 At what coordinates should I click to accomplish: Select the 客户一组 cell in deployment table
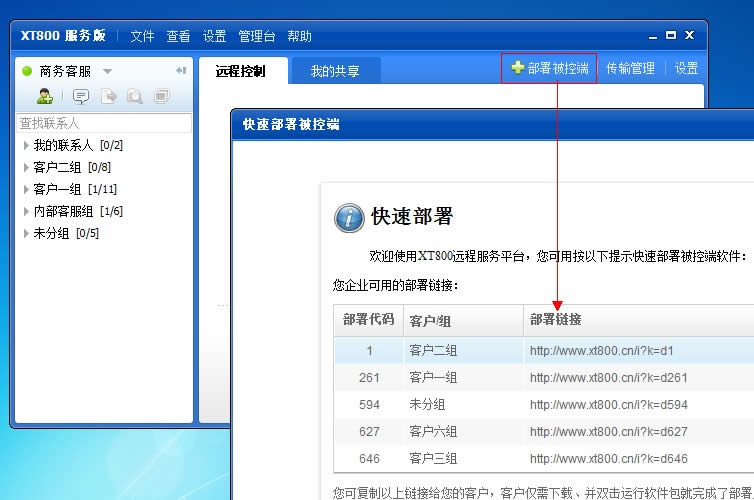(x=464, y=377)
